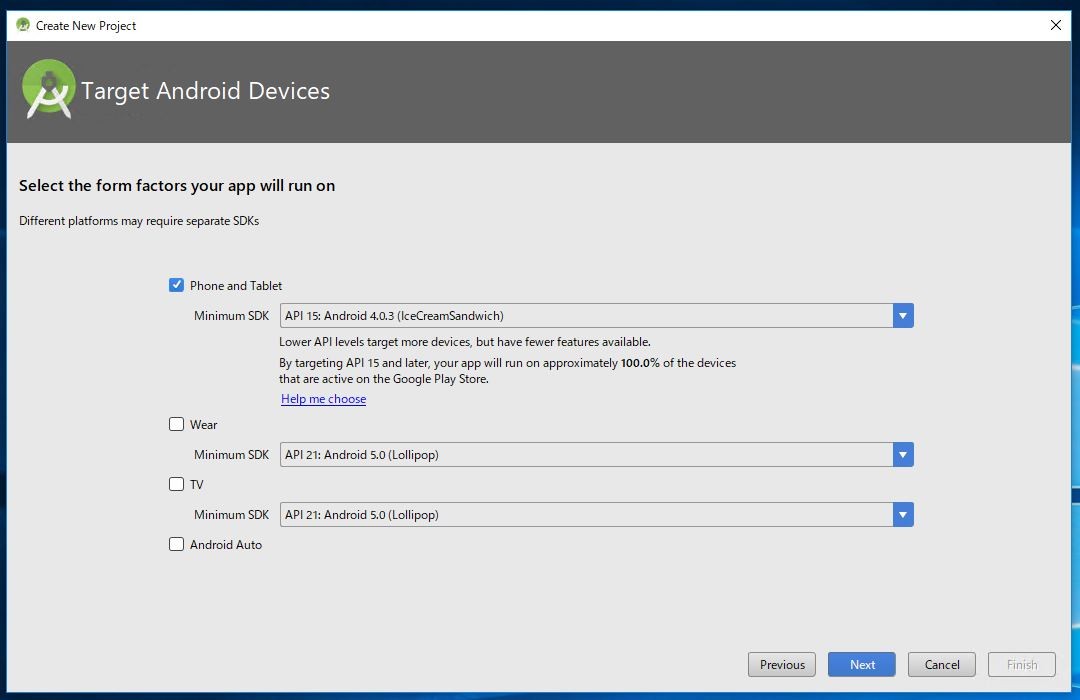Click the disabled Finish button
This screenshot has width=1080, height=700.
tap(1021, 664)
